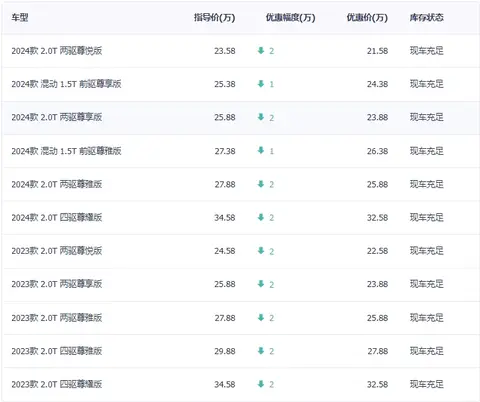This screenshot has width=480, height=402.
Task: Click discount arrow for 29.88 row
Action: tap(261, 351)
